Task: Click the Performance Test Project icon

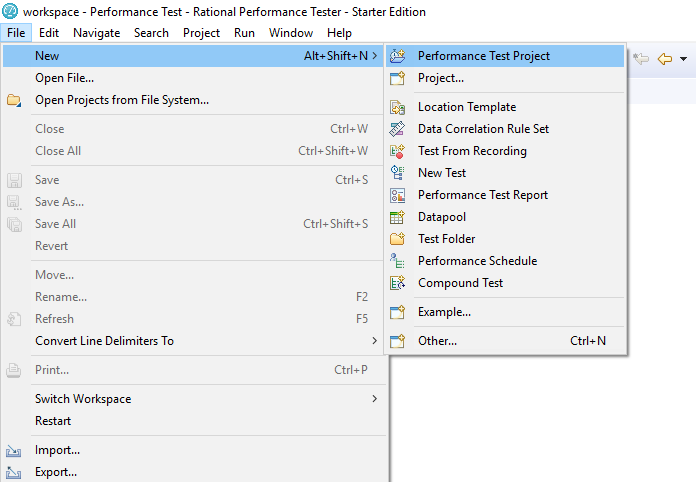Action: click(x=397, y=56)
